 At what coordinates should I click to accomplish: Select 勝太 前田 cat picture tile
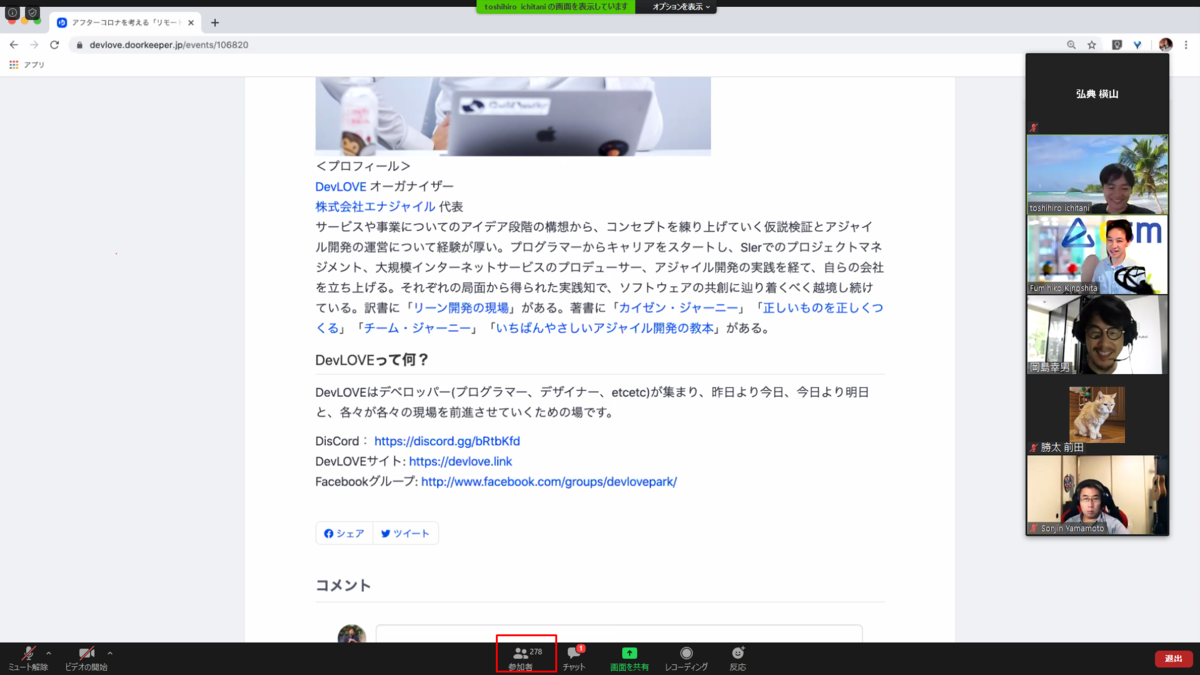(1097, 415)
